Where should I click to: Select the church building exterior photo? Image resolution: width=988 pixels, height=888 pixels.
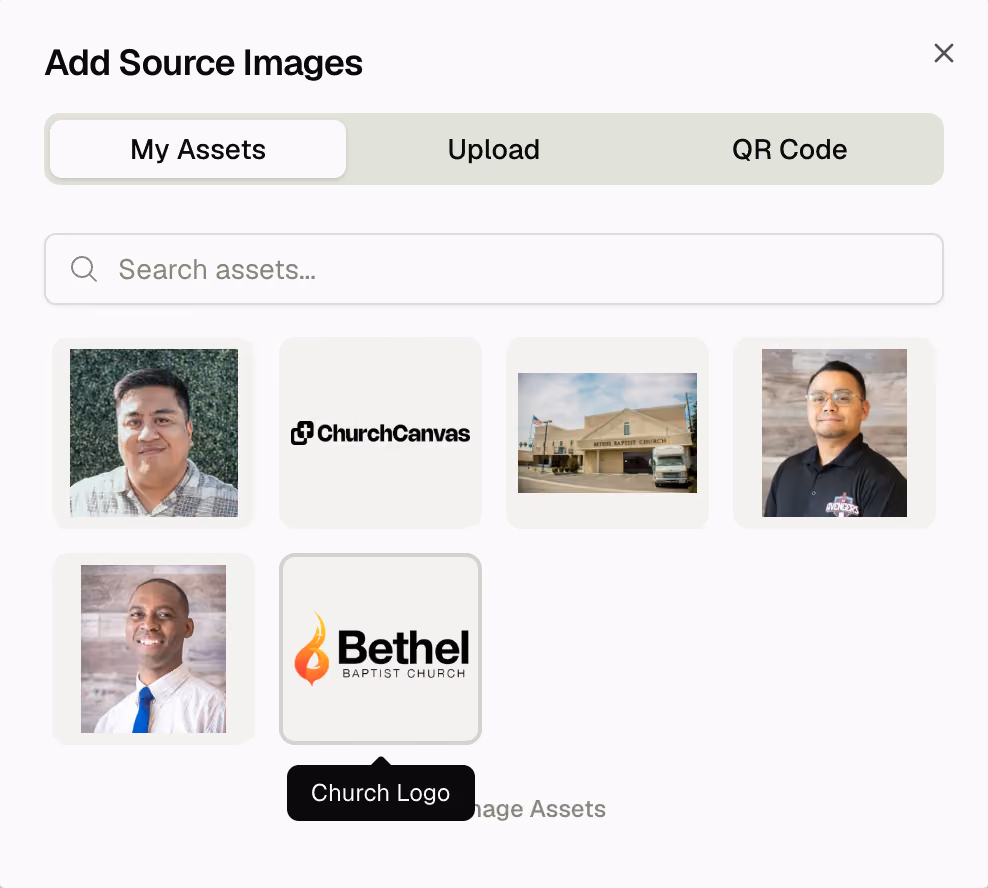[607, 433]
